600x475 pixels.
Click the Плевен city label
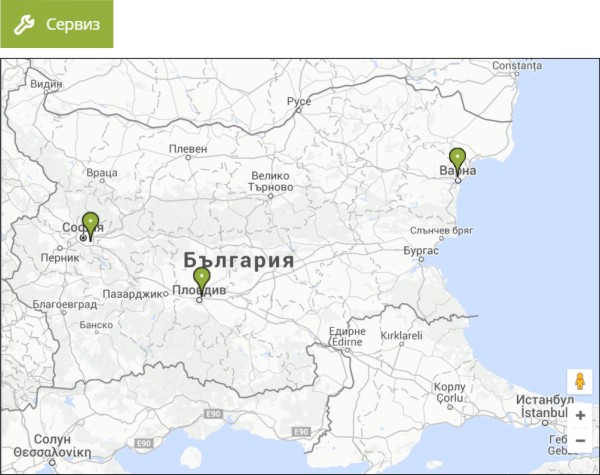click(188, 149)
